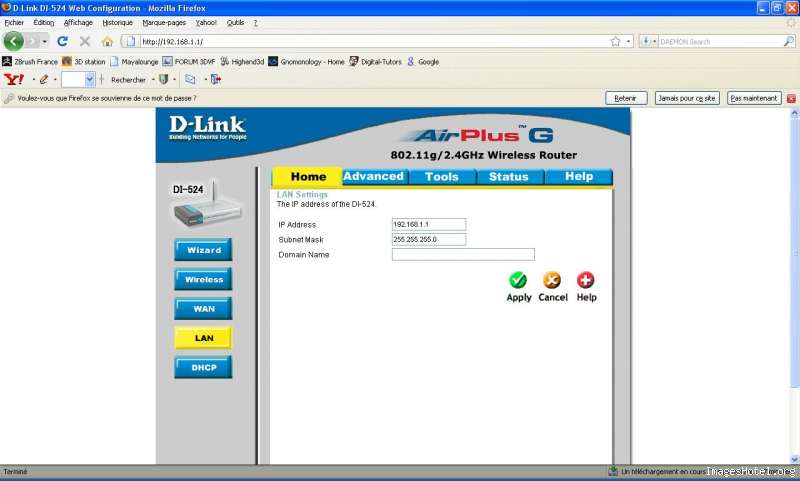The height and width of the screenshot is (481, 800).
Task: Click the red Help plus icon
Action: (586, 281)
